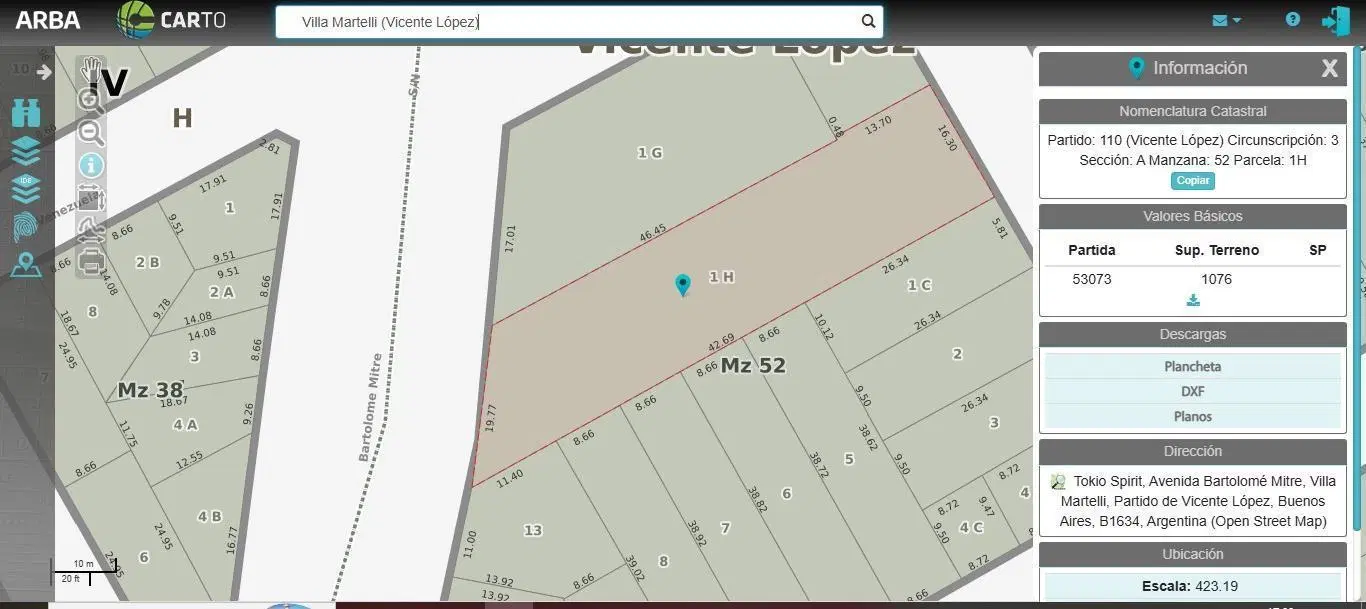Select parcel 1 C on map
1366x609 pixels.
click(919, 285)
